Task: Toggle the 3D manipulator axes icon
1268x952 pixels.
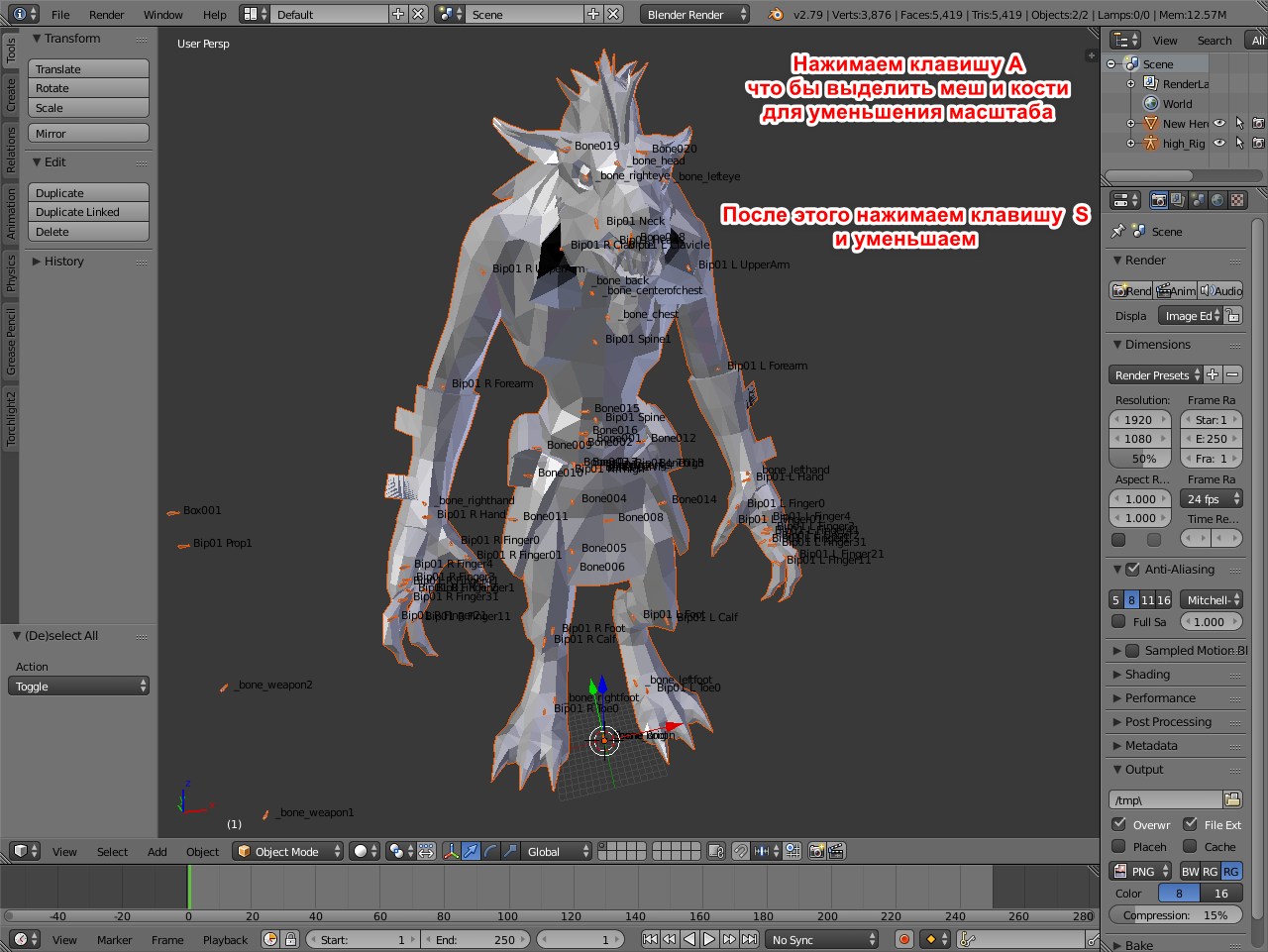Action: pos(452,851)
